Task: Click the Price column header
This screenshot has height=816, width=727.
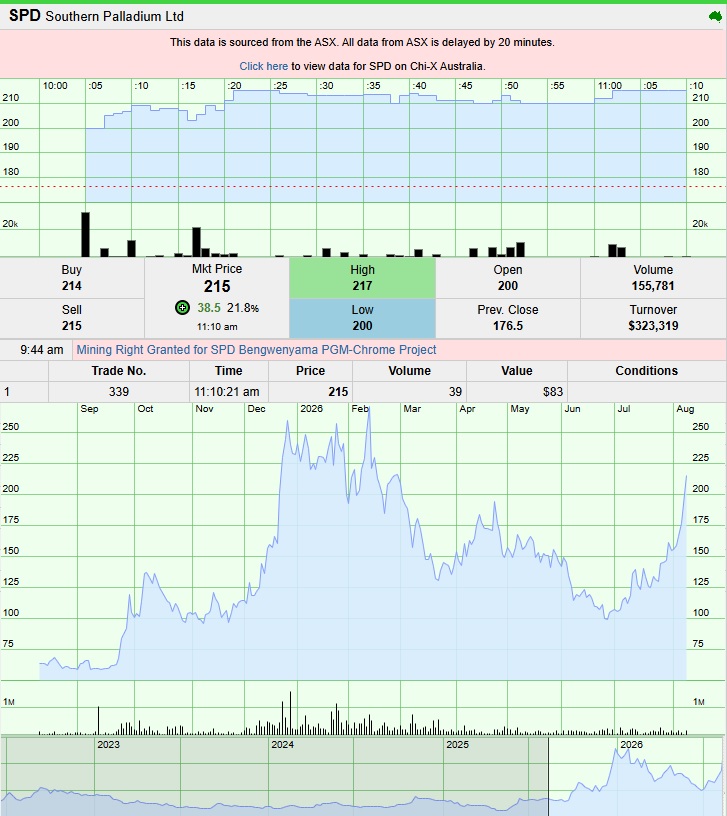Action: (310, 371)
